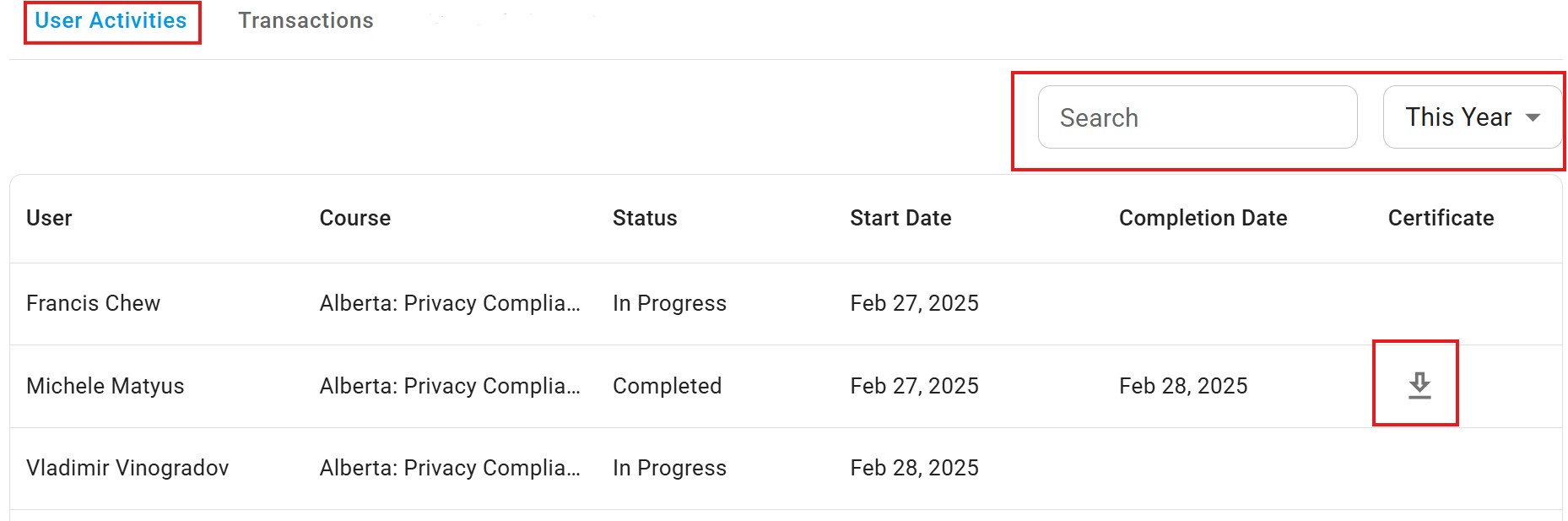Click the Feb 28, 2025 completion date
The width and height of the screenshot is (1568, 521).
1183,386
